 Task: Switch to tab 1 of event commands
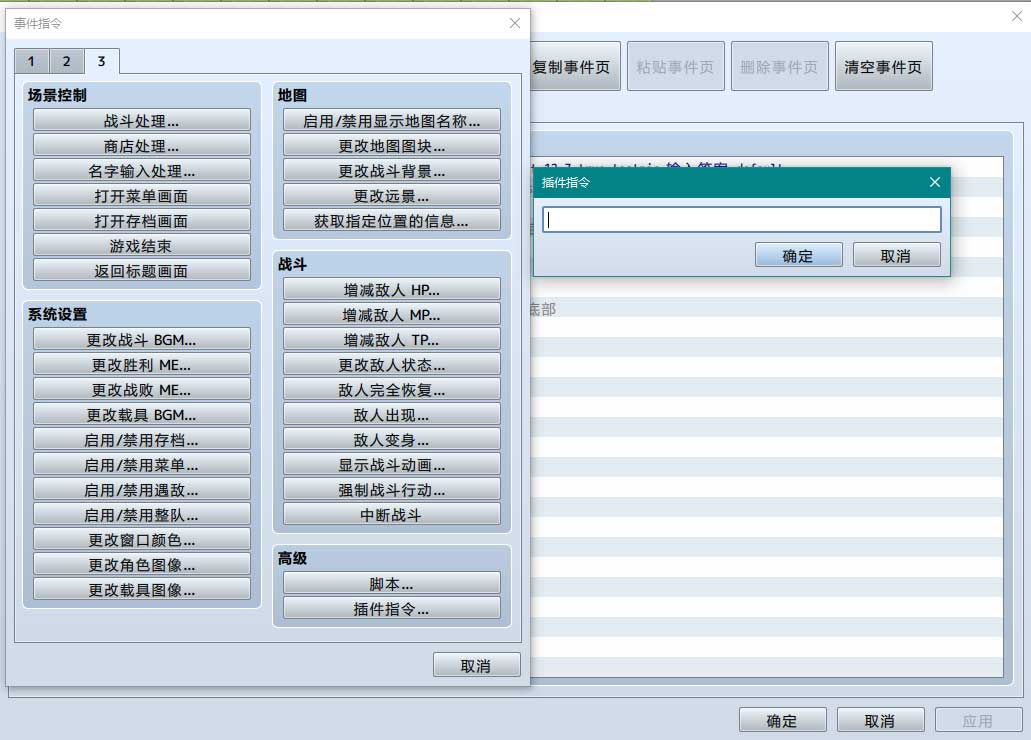tap(31, 61)
